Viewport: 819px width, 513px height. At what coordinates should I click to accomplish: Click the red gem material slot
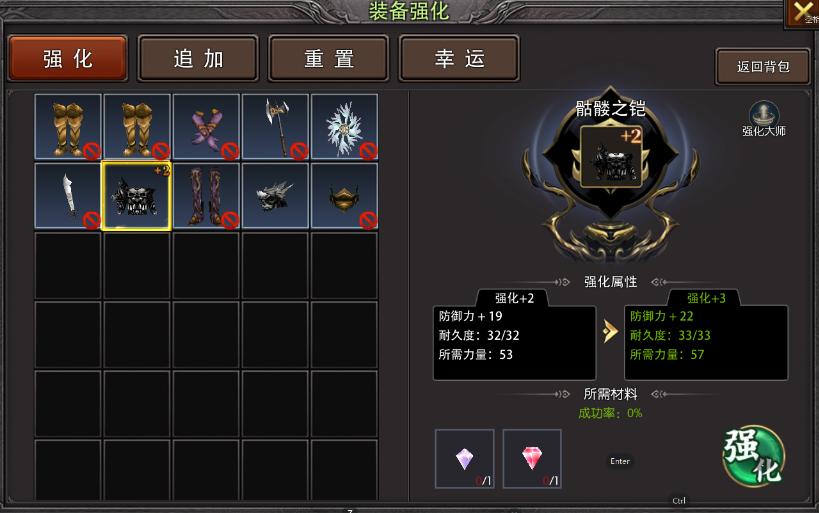[532, 459]
